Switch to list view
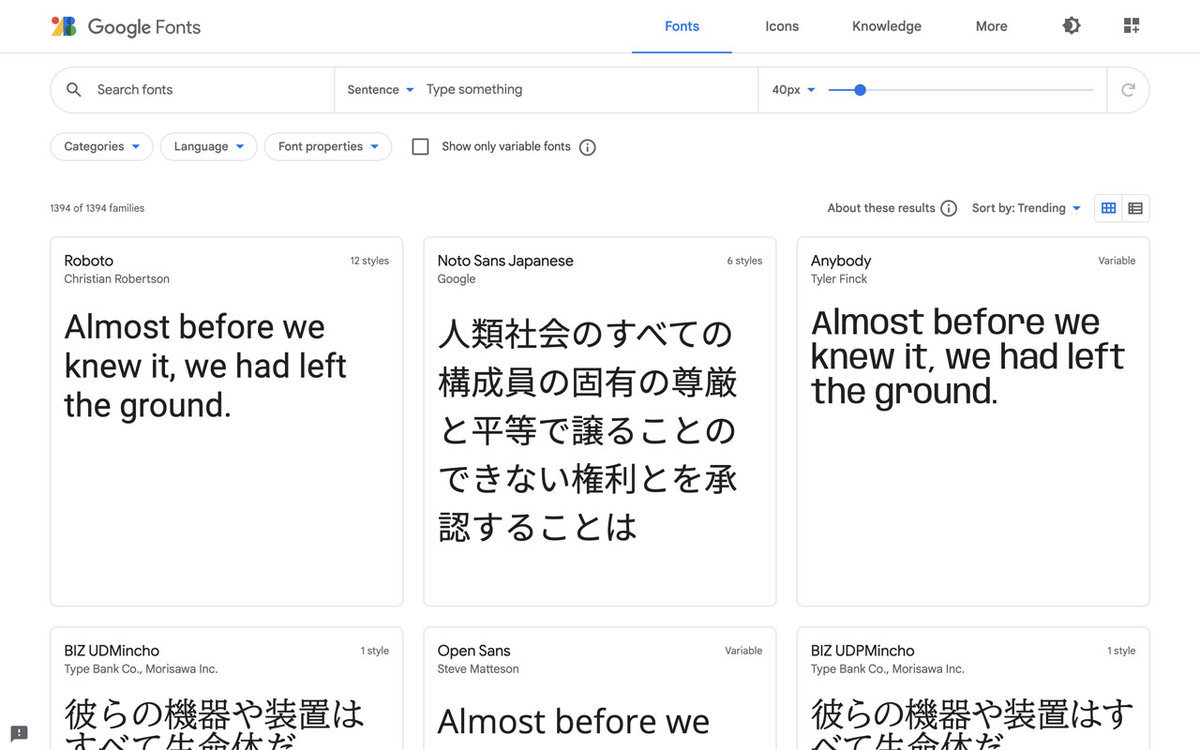Screen dimensions: 1200x750 point(1135,208)
